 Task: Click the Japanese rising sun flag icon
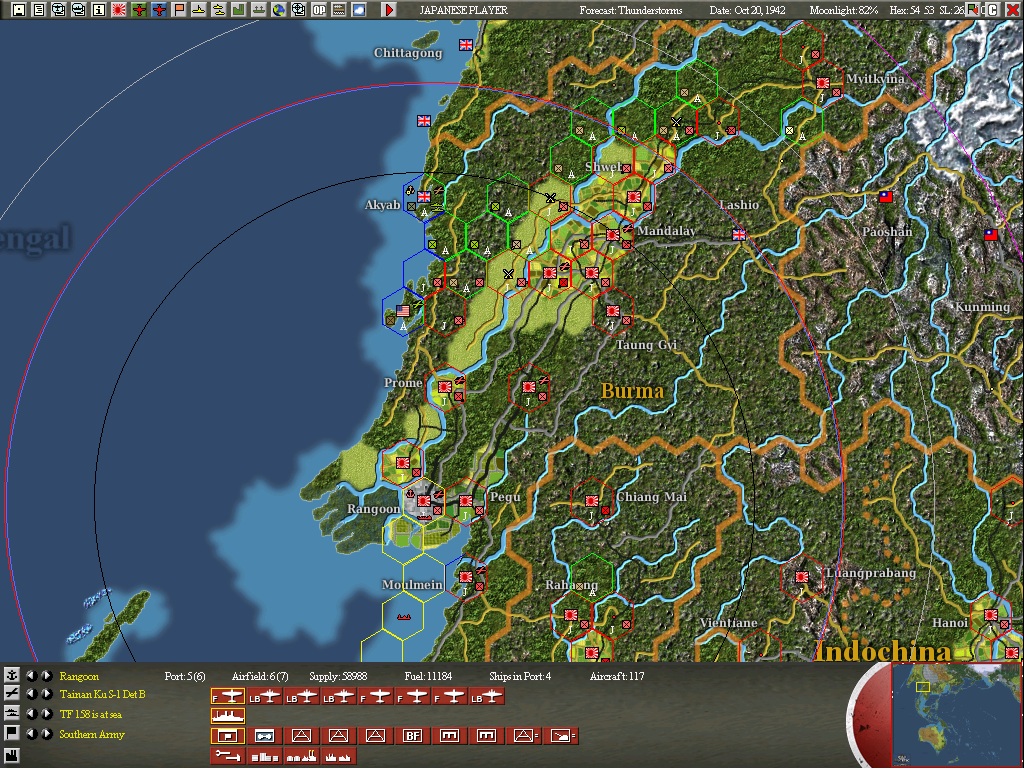(119, 10)
